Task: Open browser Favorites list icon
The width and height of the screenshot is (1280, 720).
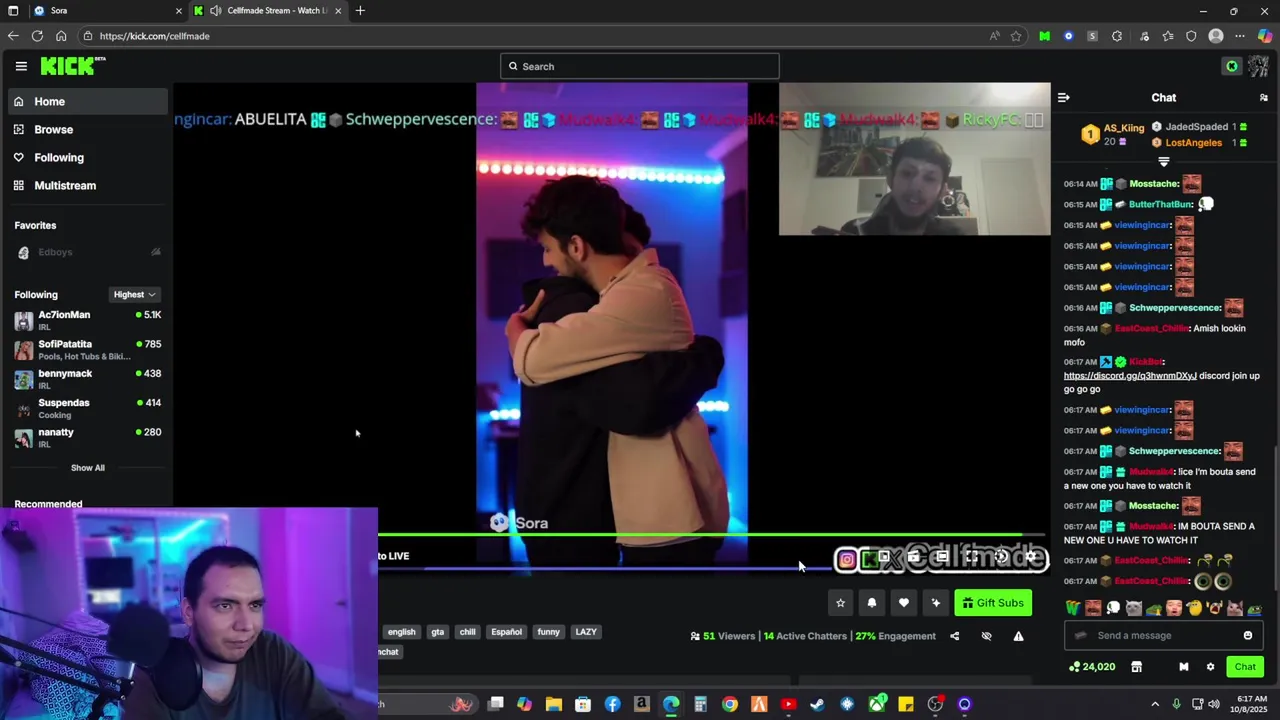Action: [x=1167, y=36]
